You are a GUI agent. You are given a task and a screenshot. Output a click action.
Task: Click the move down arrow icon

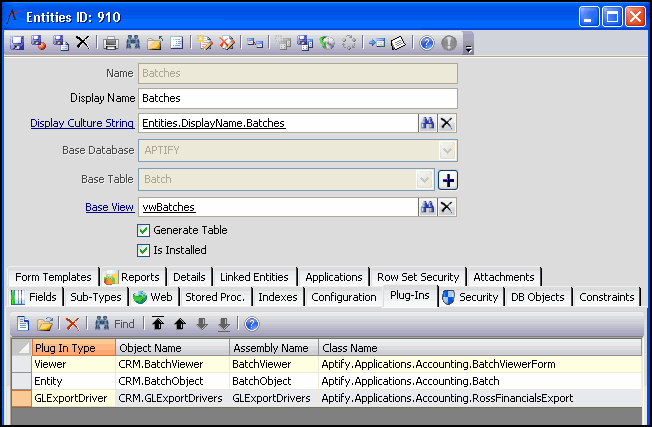point(202,323)
